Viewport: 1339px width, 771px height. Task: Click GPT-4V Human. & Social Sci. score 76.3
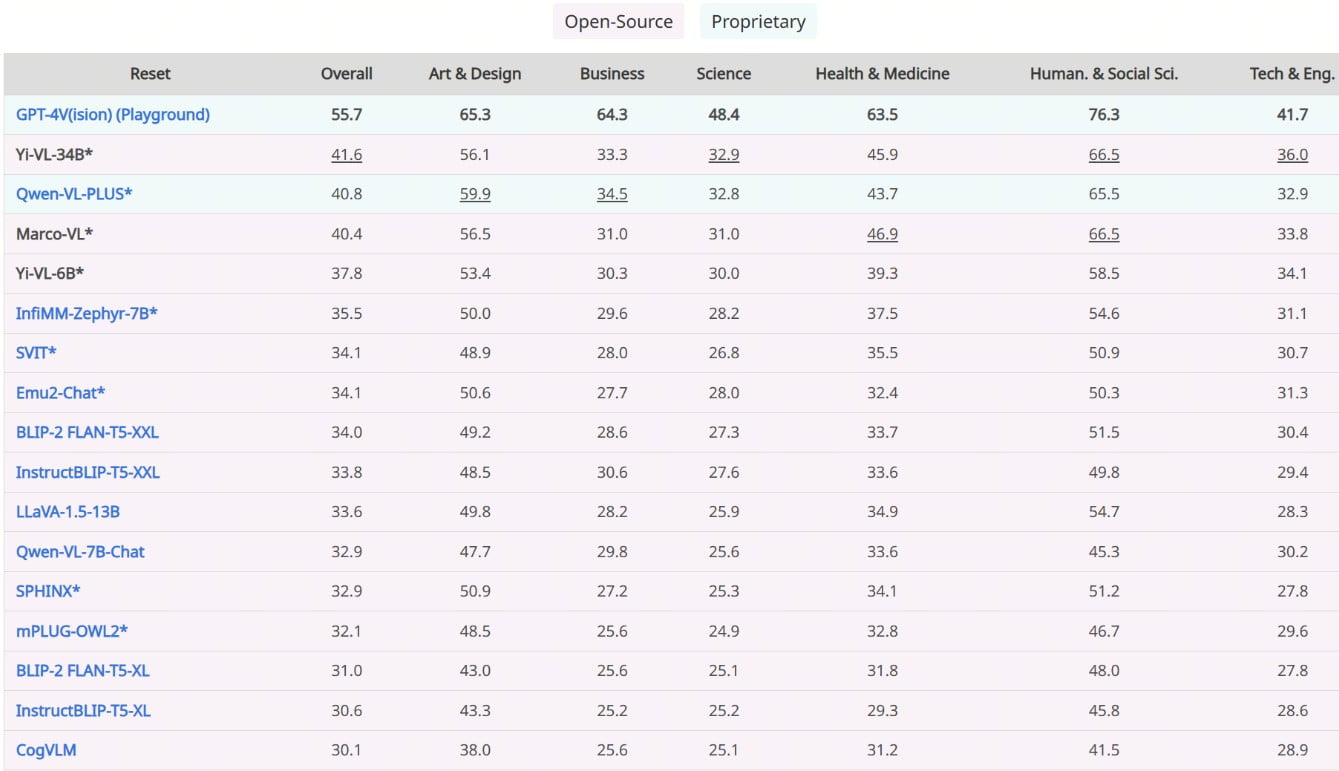pyautogui.click(x=1104, y=115)
